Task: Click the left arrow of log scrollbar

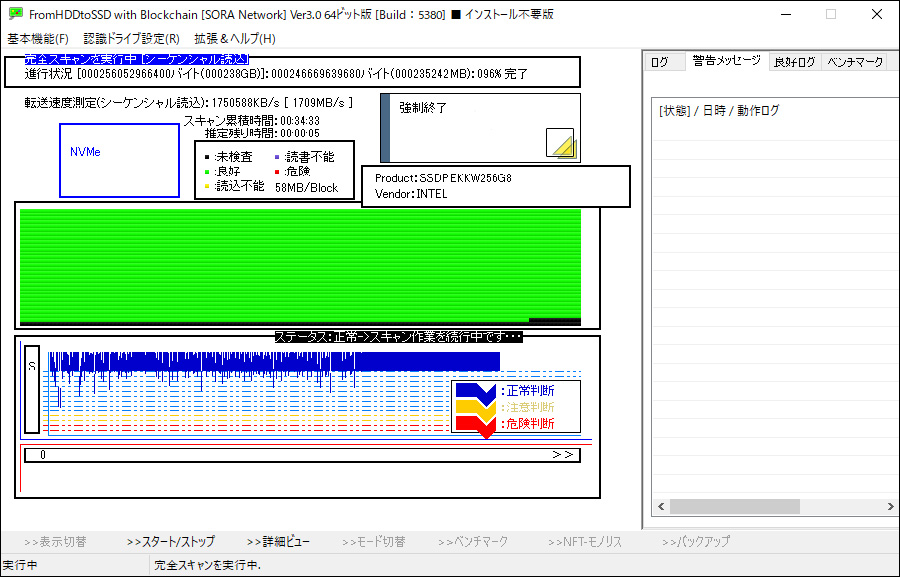Action: point(661,506)
